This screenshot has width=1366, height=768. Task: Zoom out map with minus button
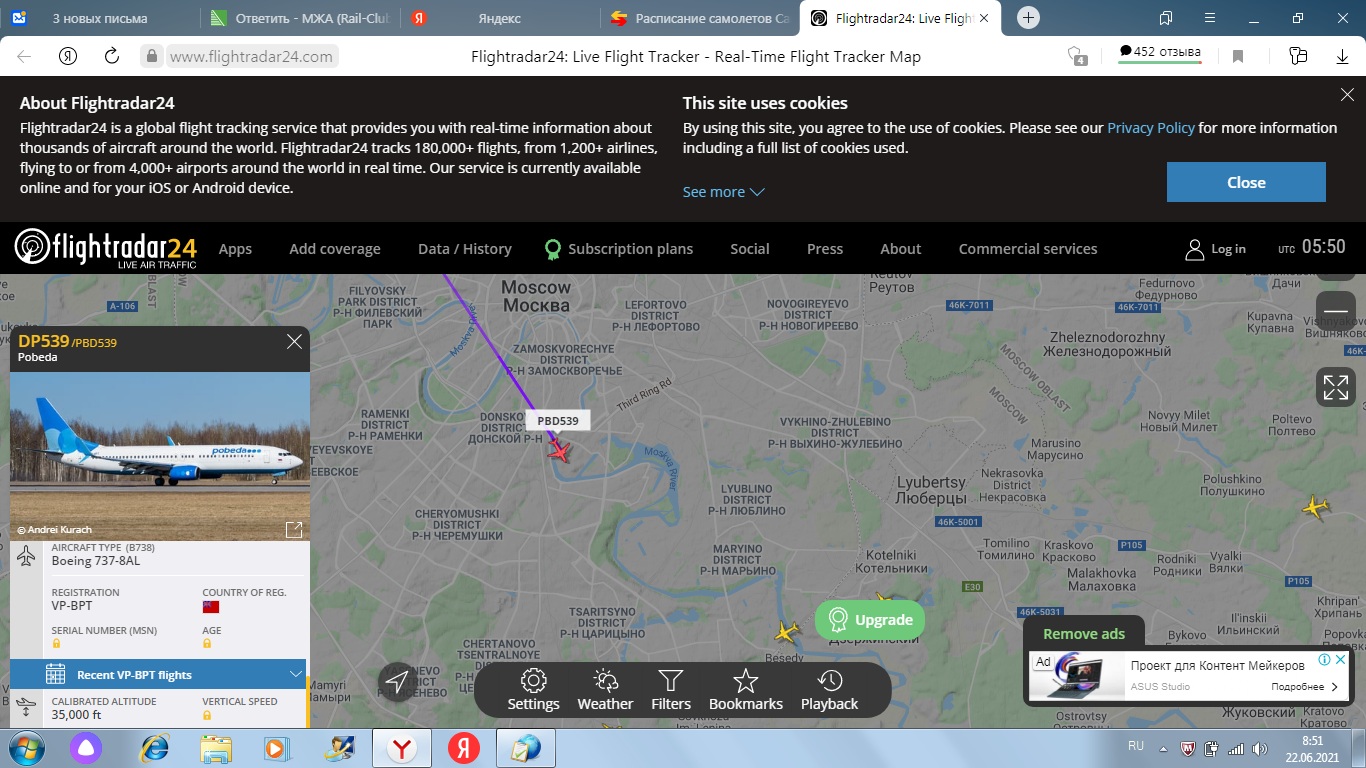click(x=1336, y=312)
